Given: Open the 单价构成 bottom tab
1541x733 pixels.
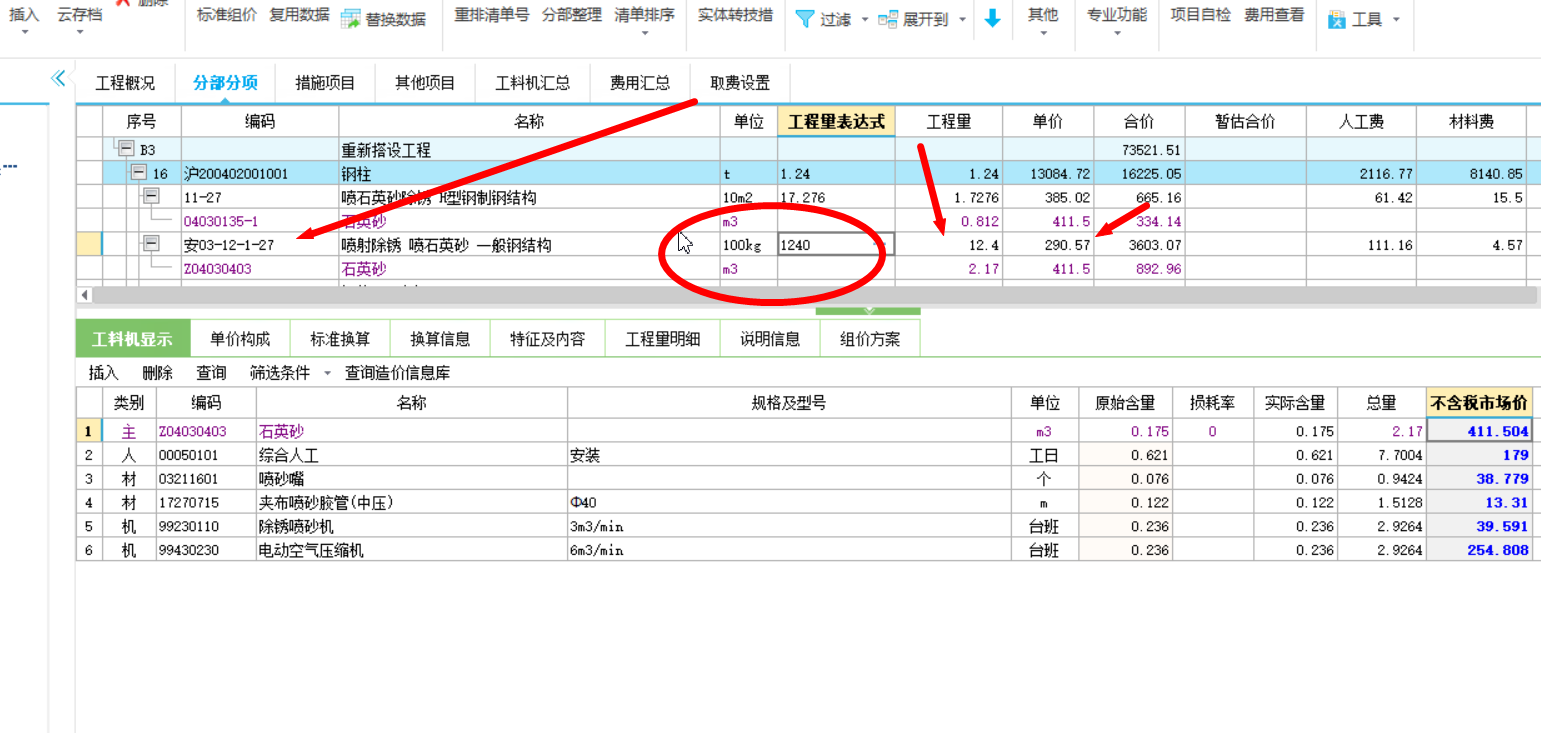Looking at the screenshot, I should [x=239, y=339].
